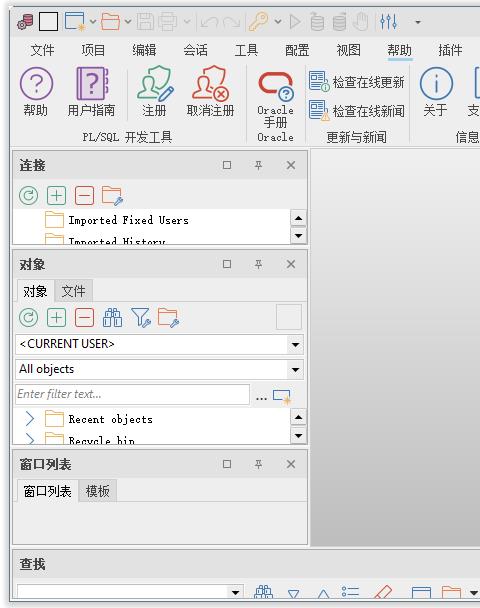This screenshot has height=608, width=480.
Task: Click the 注册 register icon
Action: 155,83
